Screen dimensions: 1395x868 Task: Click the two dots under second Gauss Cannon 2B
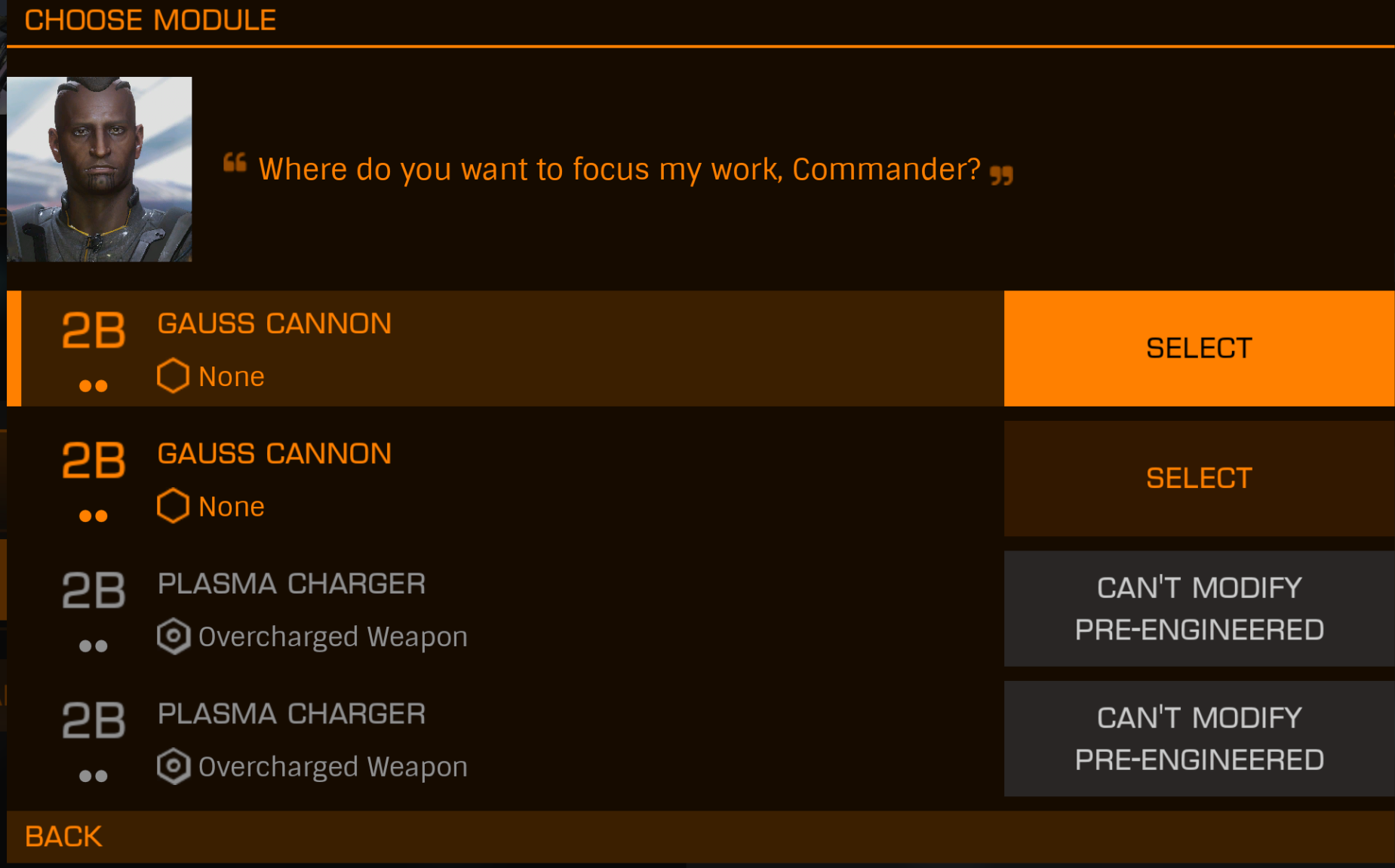pyautogui.click(x=94, y=516)
